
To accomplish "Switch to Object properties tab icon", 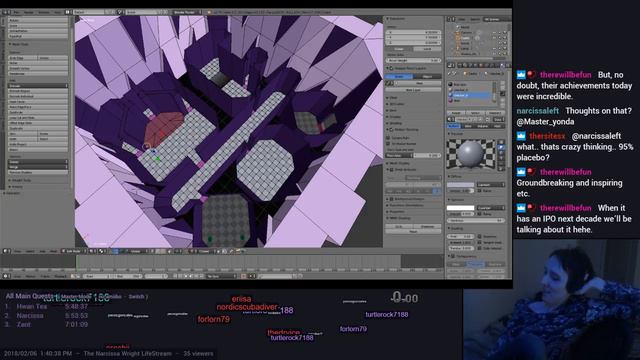I will [x=481, y=65].
